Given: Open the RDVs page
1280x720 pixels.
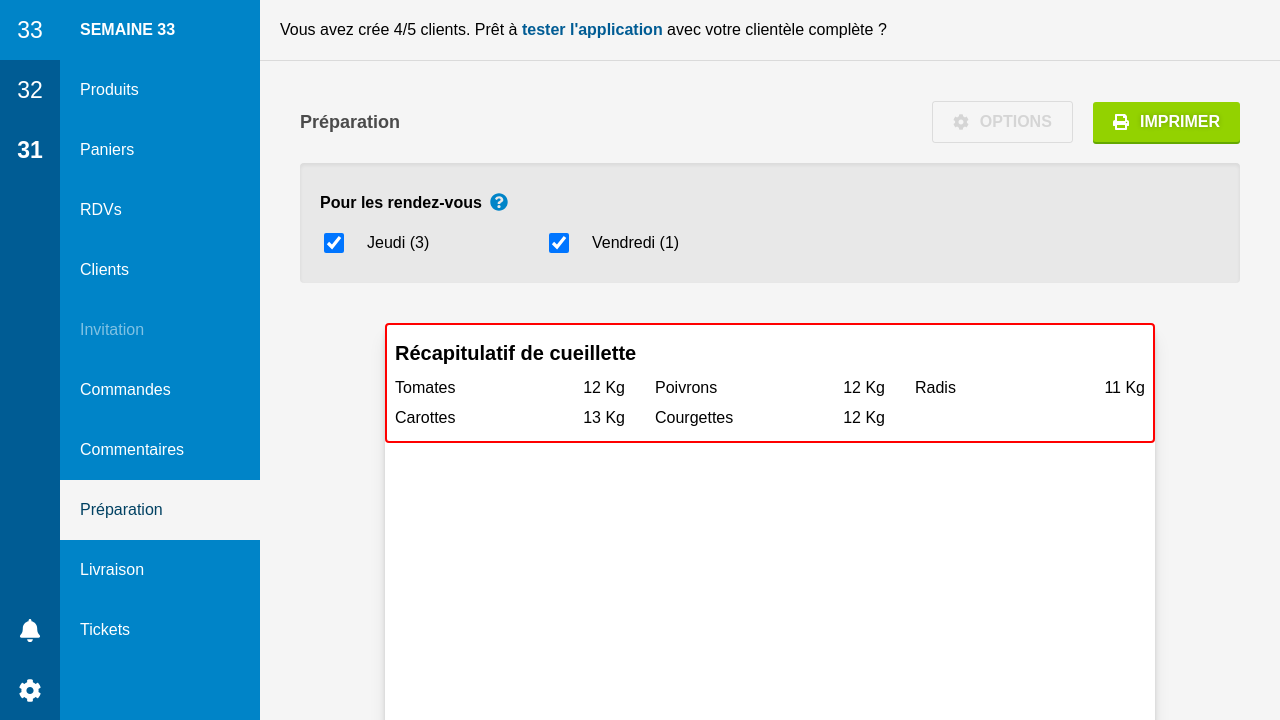Looking at the screenshot, I should [101, 210].
